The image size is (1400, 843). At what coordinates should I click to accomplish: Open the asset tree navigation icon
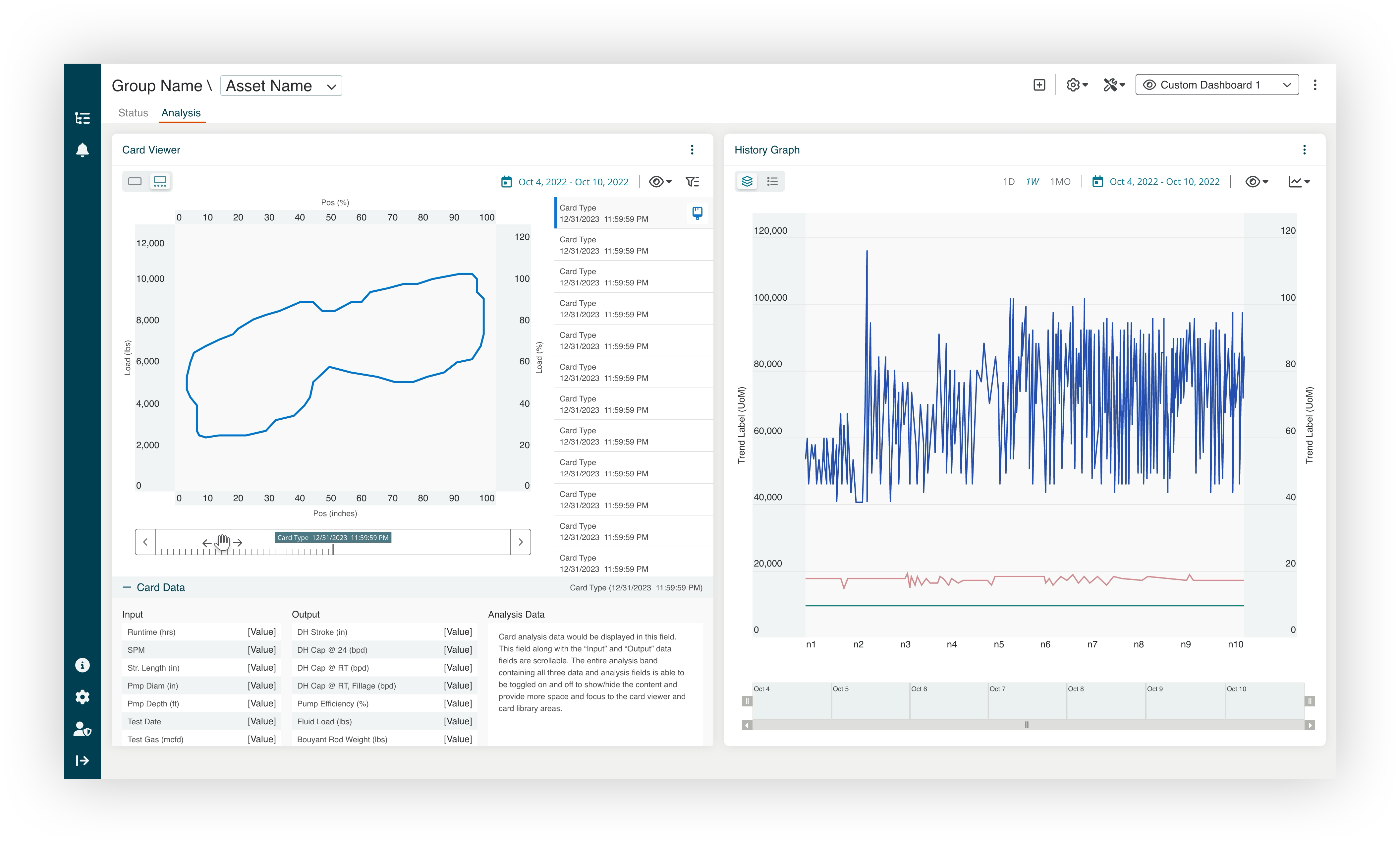pos(82,118)
